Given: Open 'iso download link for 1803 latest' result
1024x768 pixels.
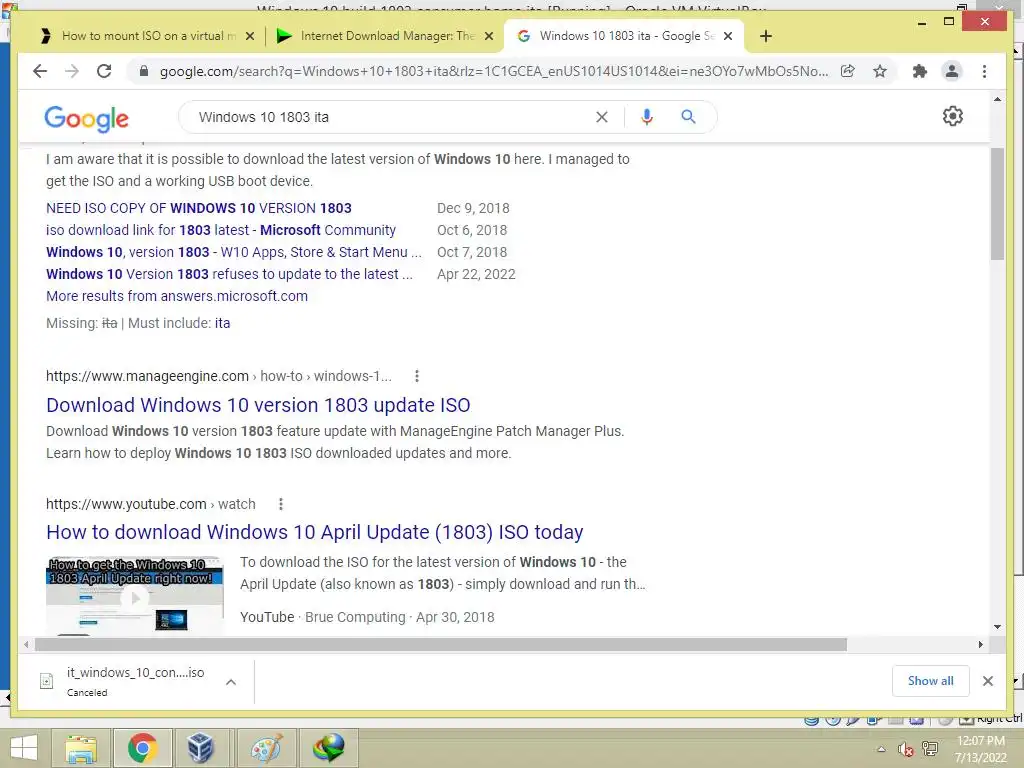Looking at the screenshot, I should 221,230.
